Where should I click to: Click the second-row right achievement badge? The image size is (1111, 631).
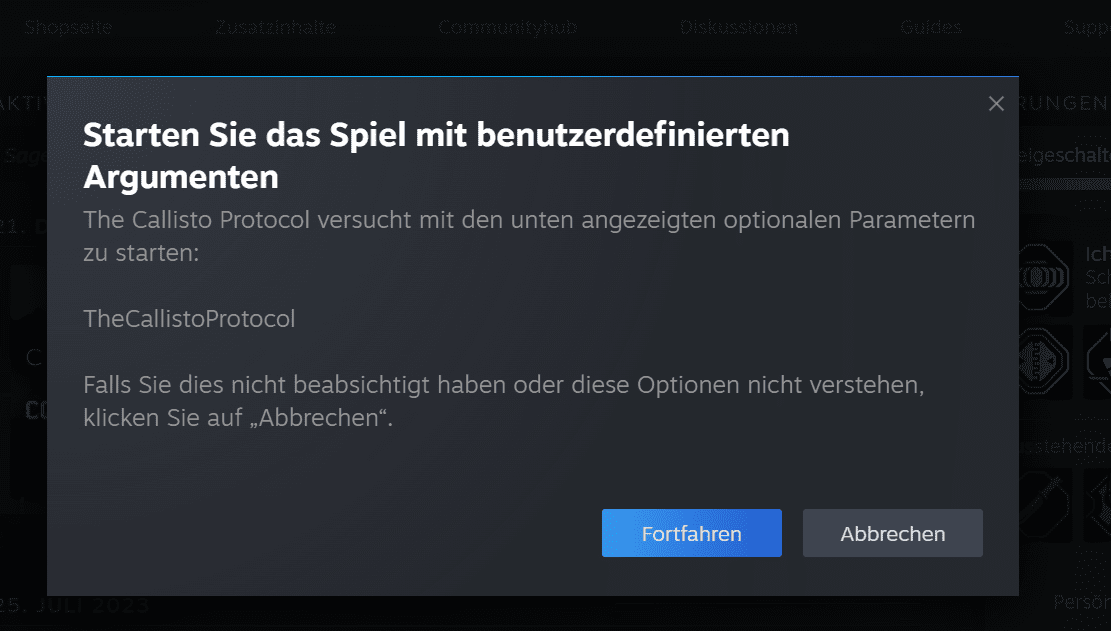point(1098,362)
